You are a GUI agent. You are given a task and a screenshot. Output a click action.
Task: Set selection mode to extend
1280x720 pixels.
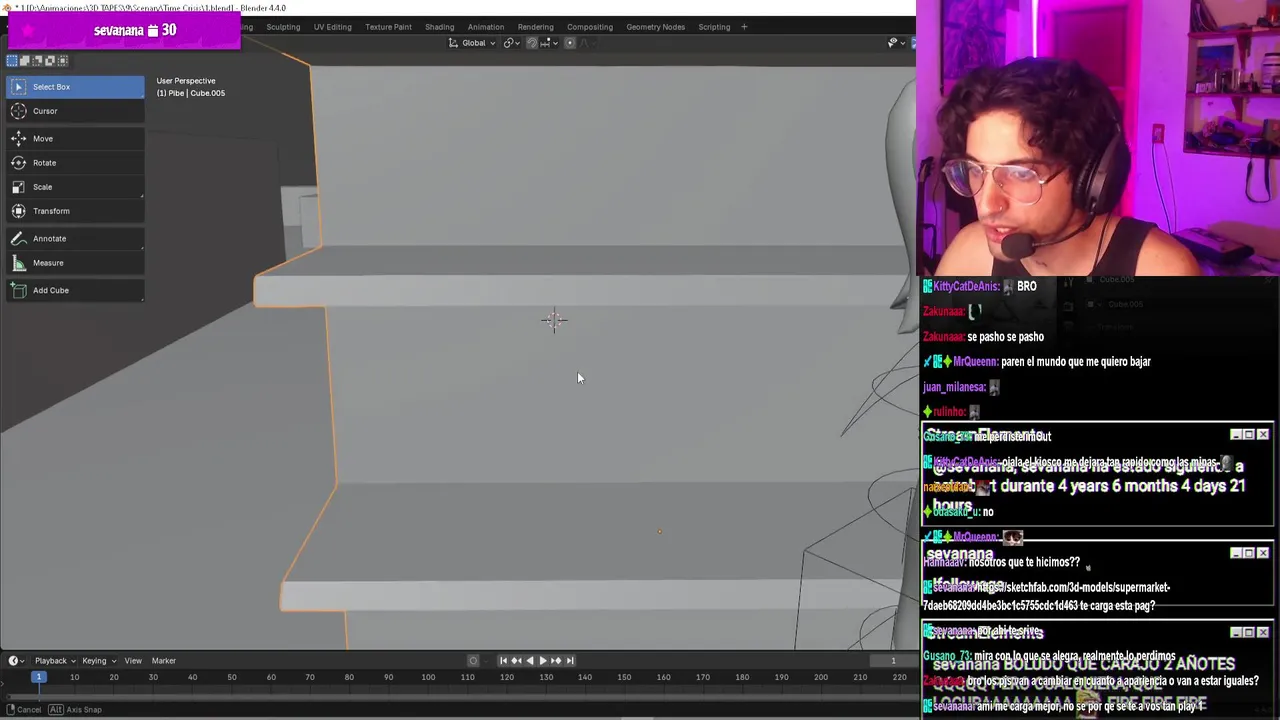(x=25, y=61)
